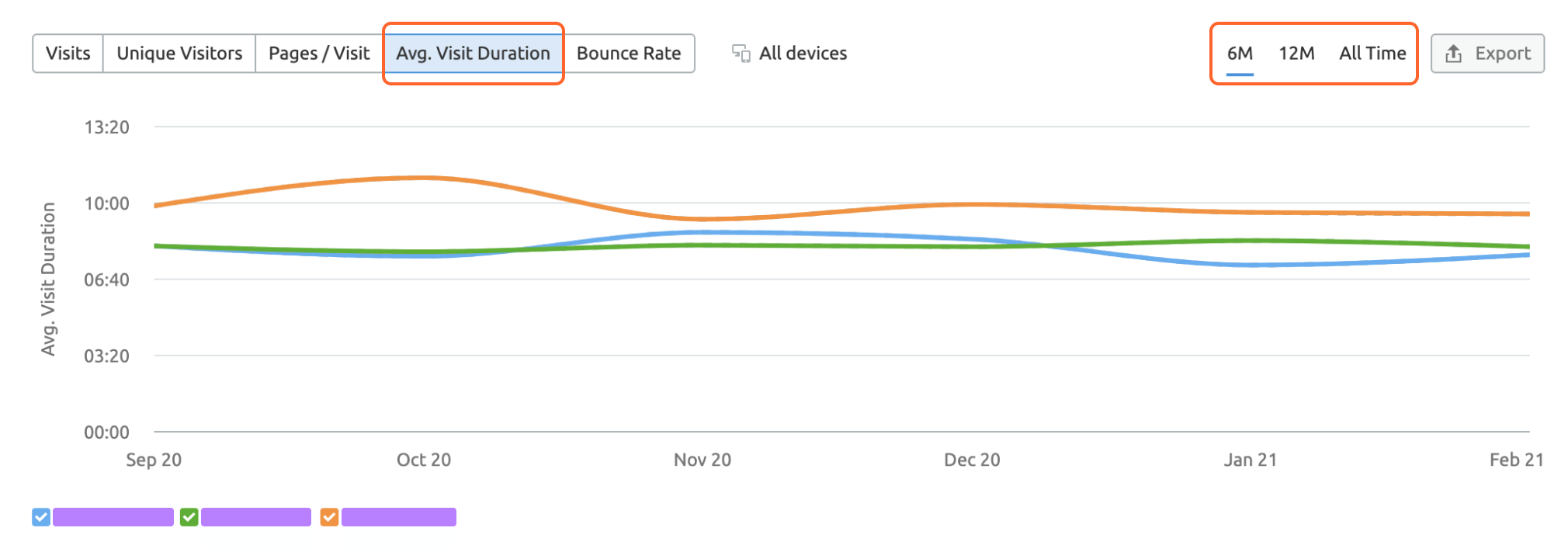Switch to the Visits metric tab
Image resolution: width=1568 pixels, height=559 pixels.
[68, 54]
